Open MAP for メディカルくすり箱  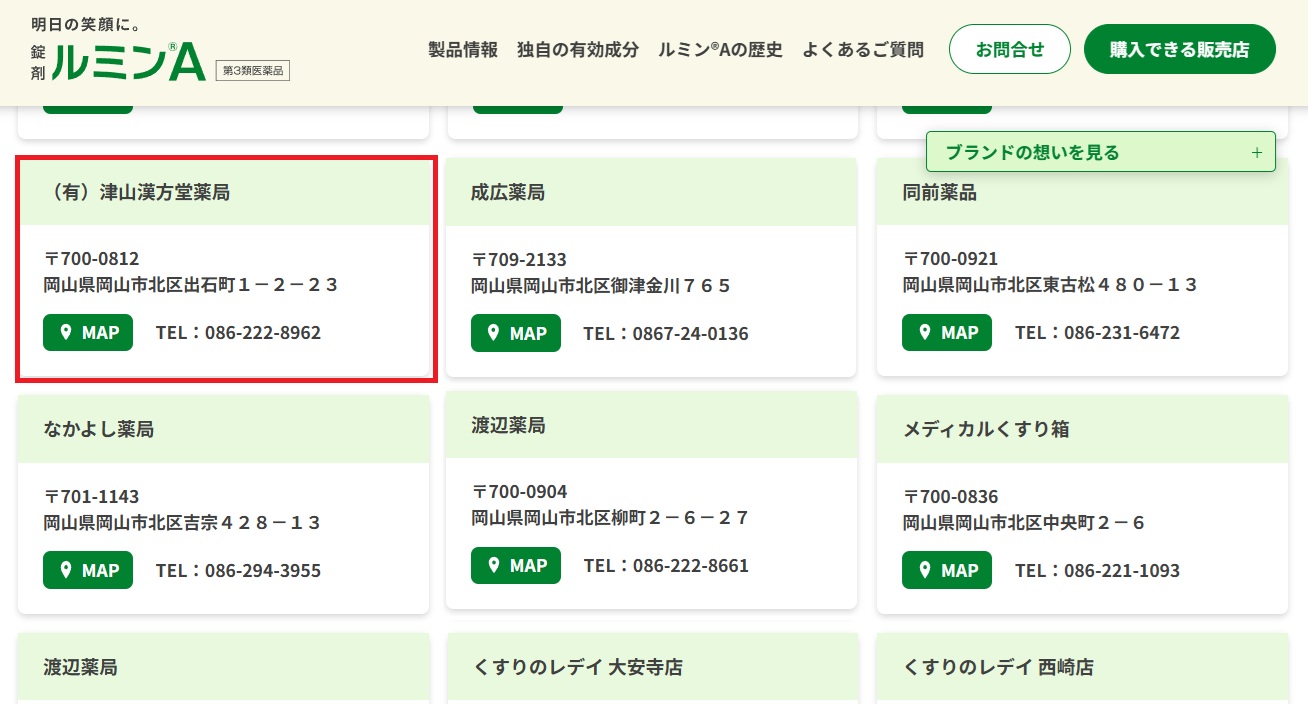[x=947, y=570]
